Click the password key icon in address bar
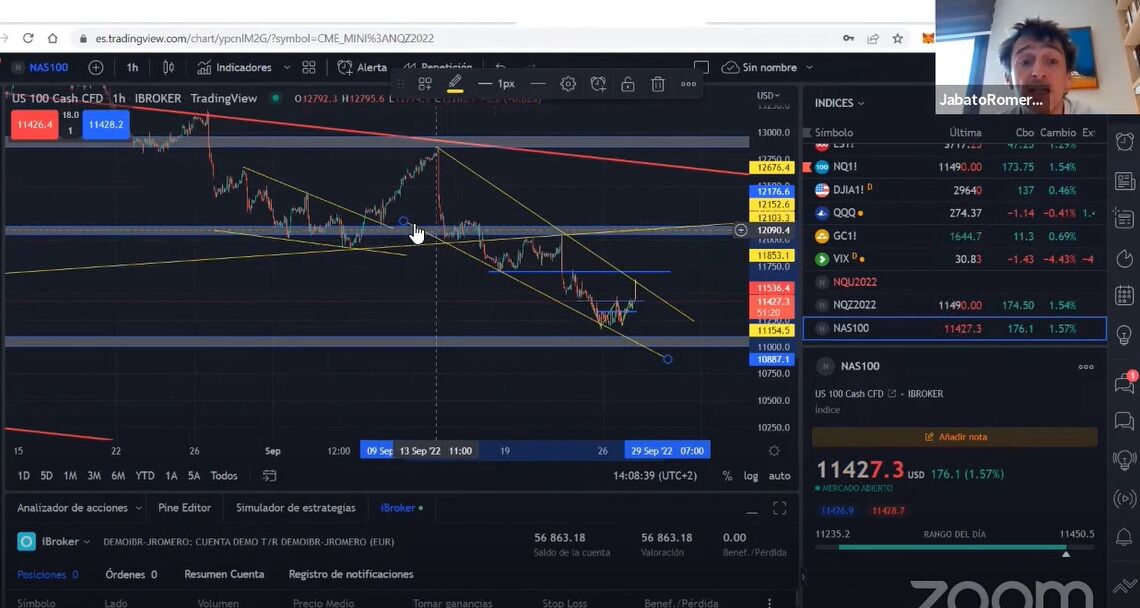 click(x=848, y=39)
